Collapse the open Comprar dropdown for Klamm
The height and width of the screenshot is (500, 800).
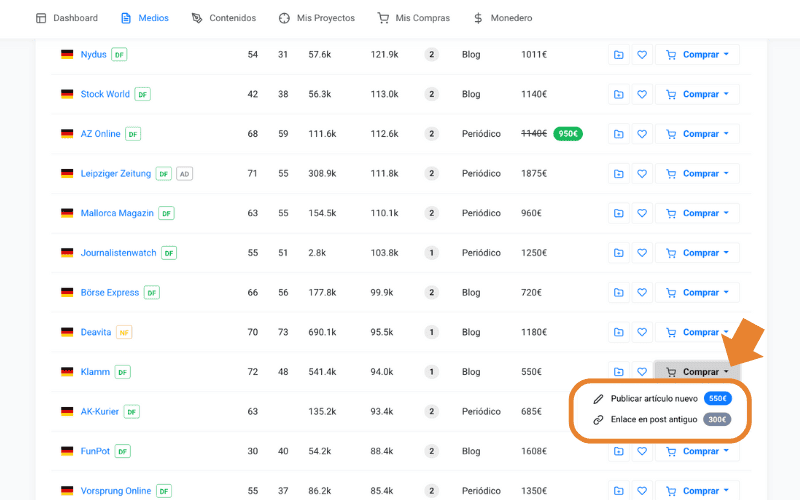pyautogui.click(x=697, y=372)
